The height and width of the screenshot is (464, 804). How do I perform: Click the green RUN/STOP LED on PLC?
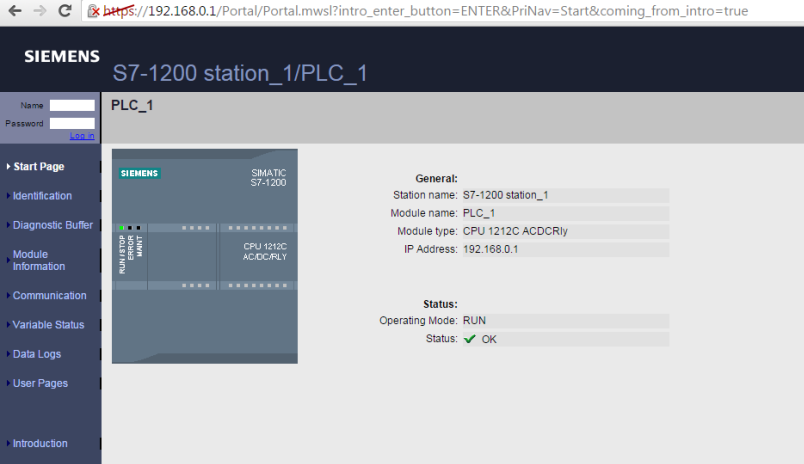122,228
